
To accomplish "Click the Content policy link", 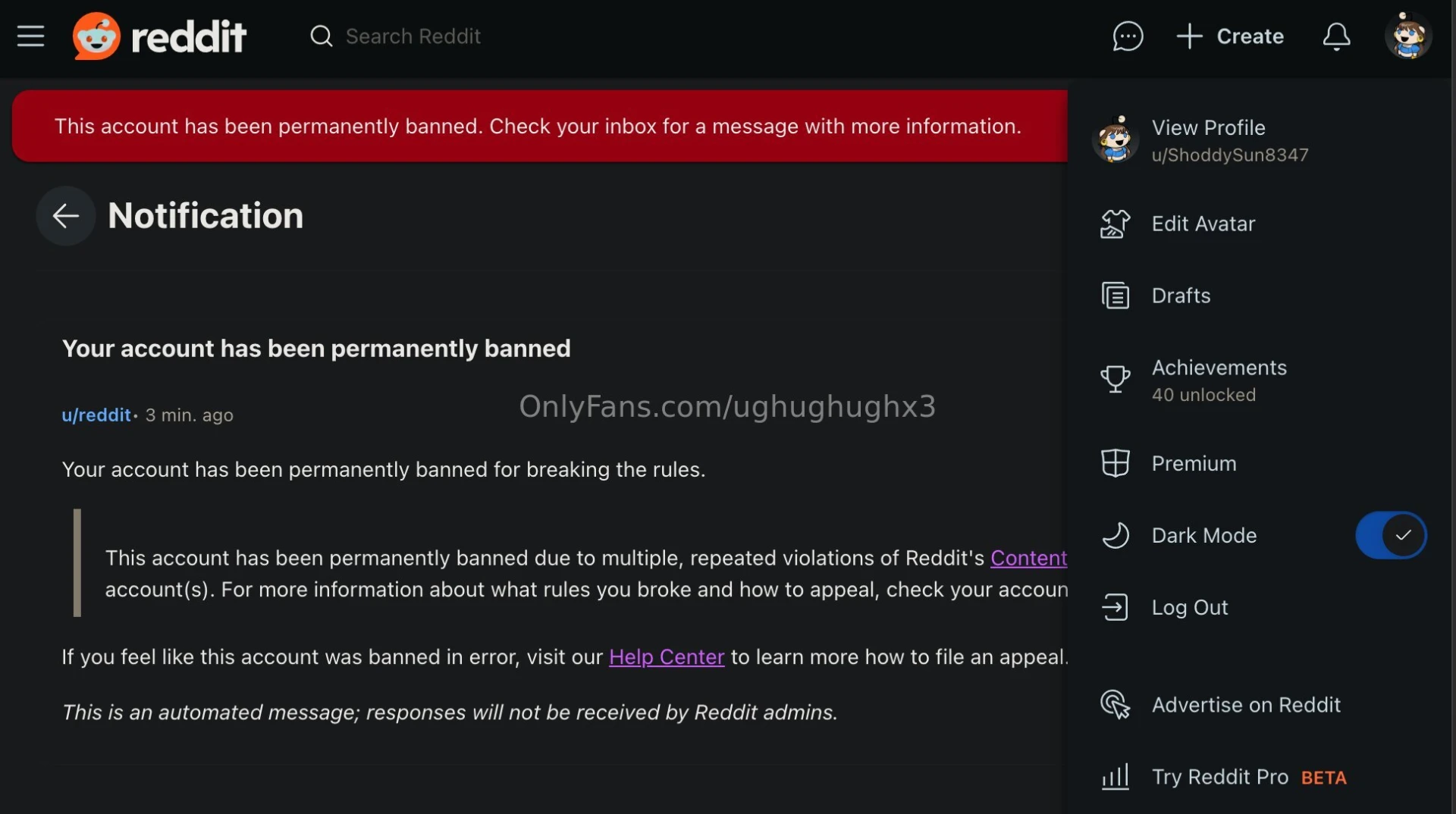I will pos(1028,558).
